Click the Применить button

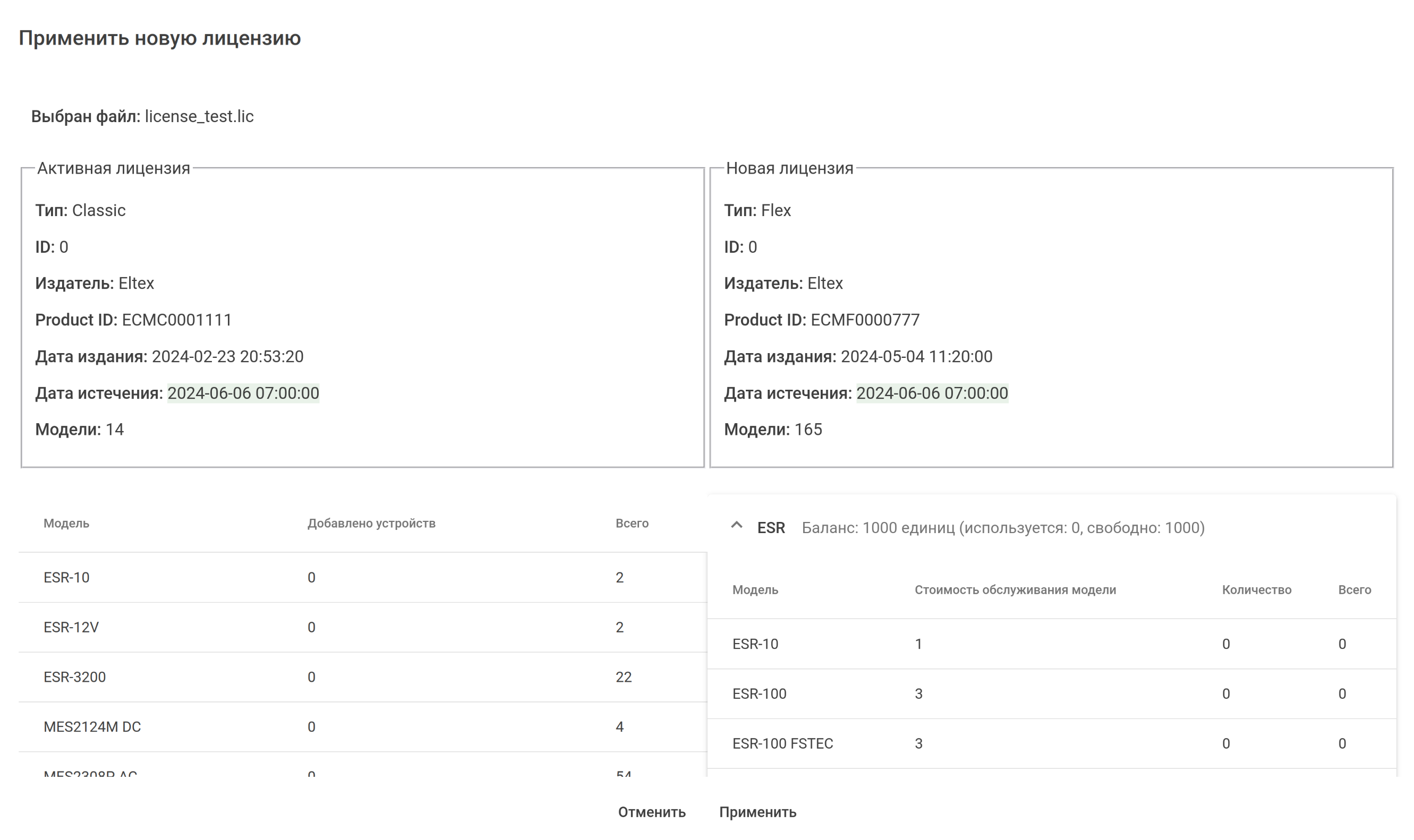click(x=757, y=812)
